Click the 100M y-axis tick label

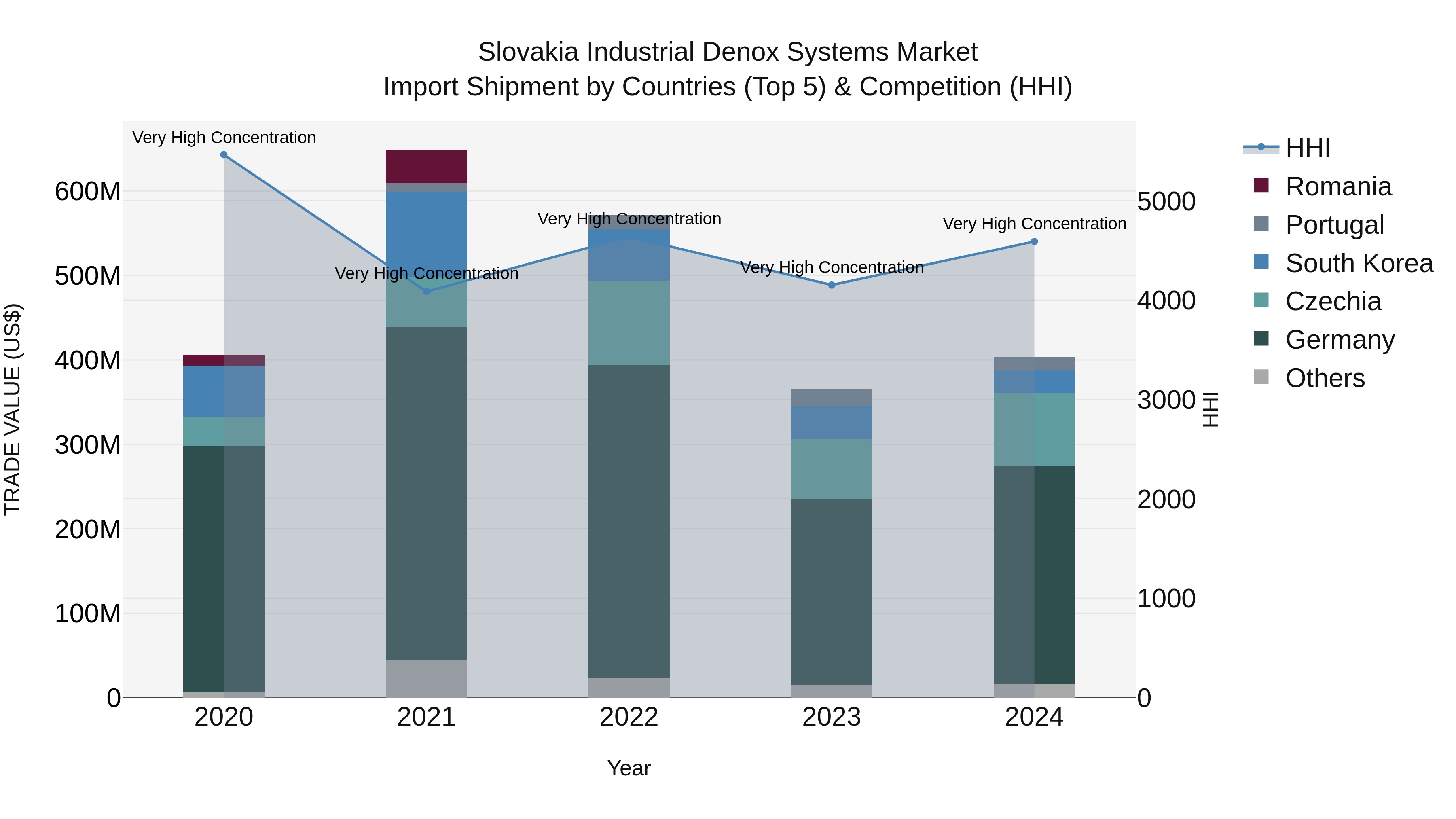(88, 613)
